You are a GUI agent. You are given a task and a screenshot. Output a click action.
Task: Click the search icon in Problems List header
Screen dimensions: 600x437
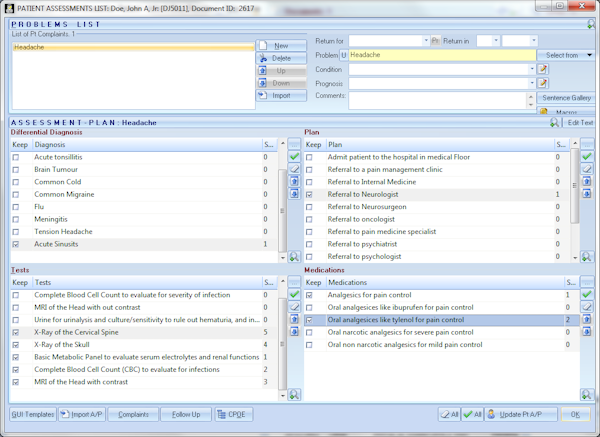591,24
